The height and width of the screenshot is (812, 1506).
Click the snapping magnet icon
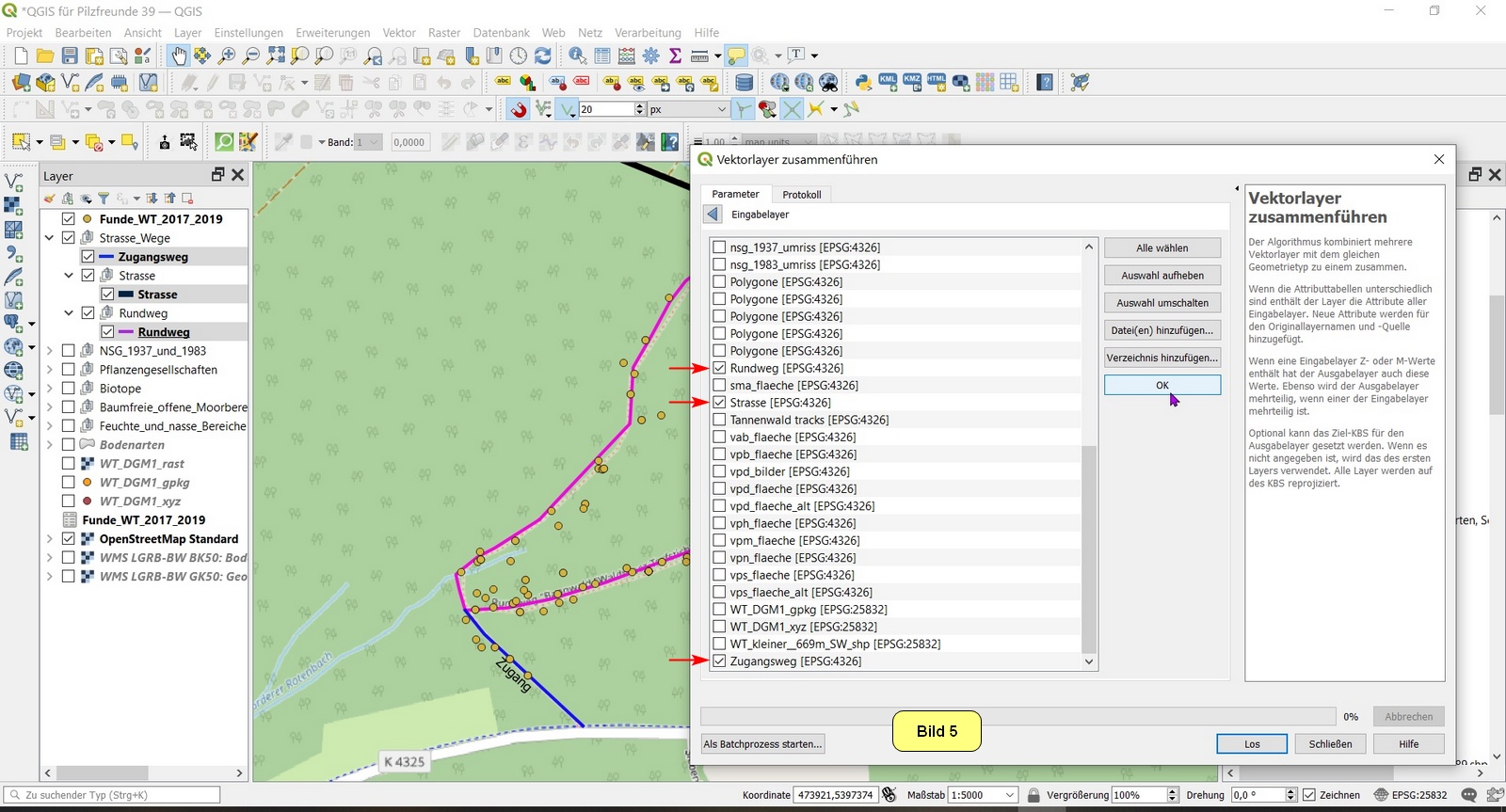pos(519,110)
